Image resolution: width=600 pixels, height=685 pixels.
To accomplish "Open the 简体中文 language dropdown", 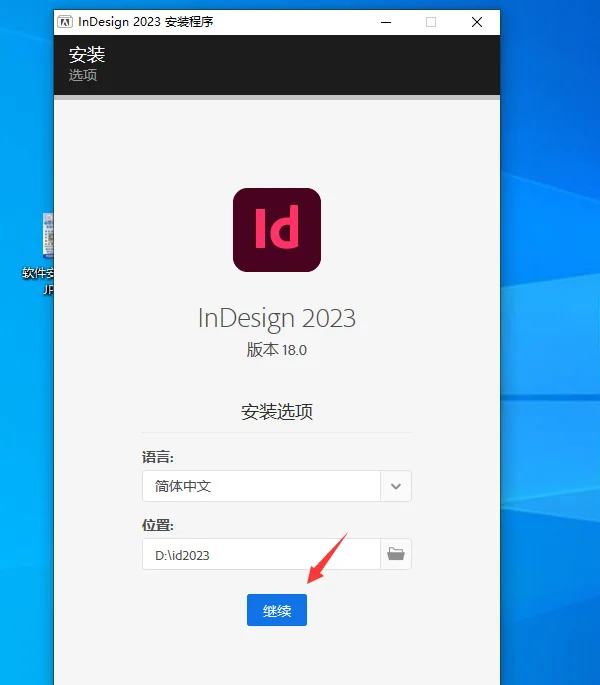I will click(277, 486).
